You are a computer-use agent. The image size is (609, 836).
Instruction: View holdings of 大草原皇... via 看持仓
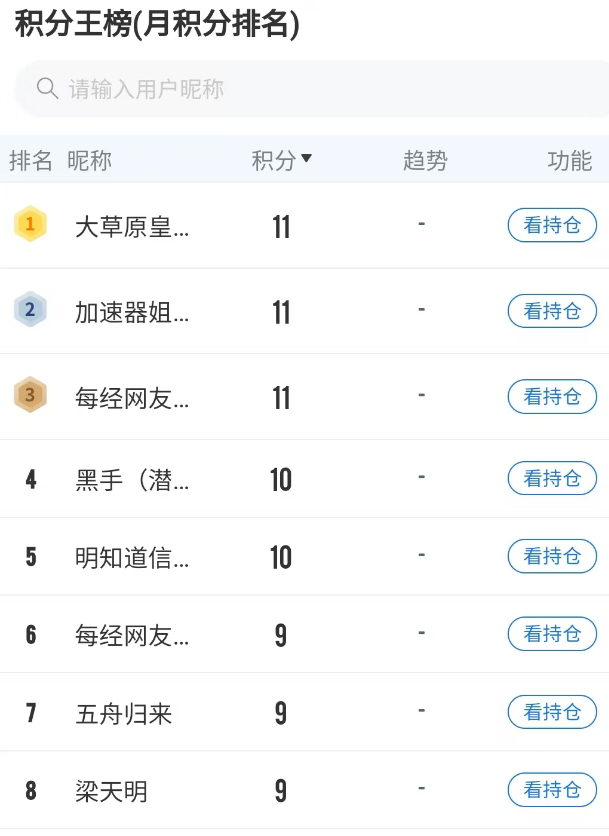click(552, 225)
